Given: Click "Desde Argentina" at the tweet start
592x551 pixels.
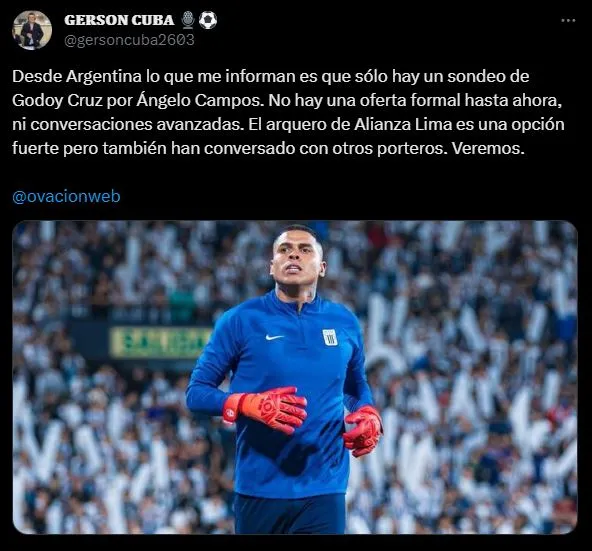Looking at the screenshot, I should [77, 77].
